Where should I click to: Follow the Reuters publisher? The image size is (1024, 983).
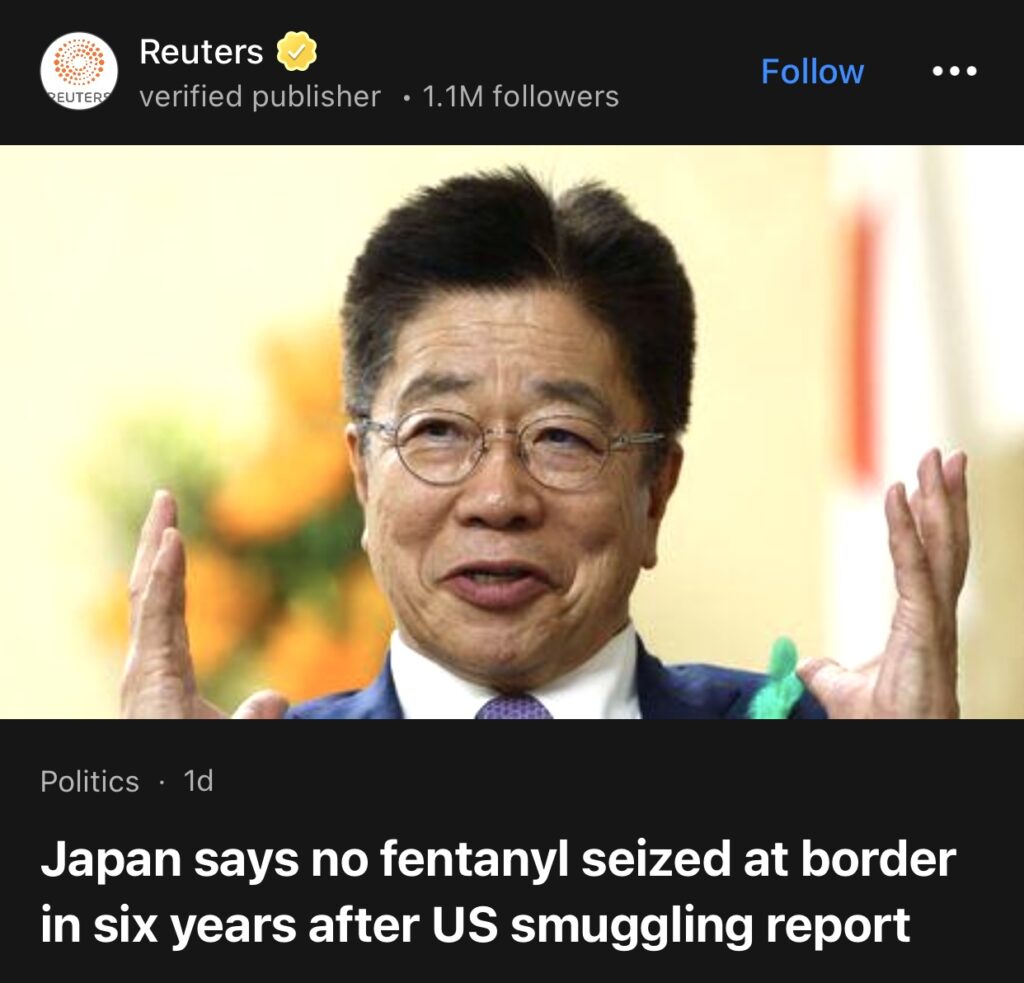(812, 71)
